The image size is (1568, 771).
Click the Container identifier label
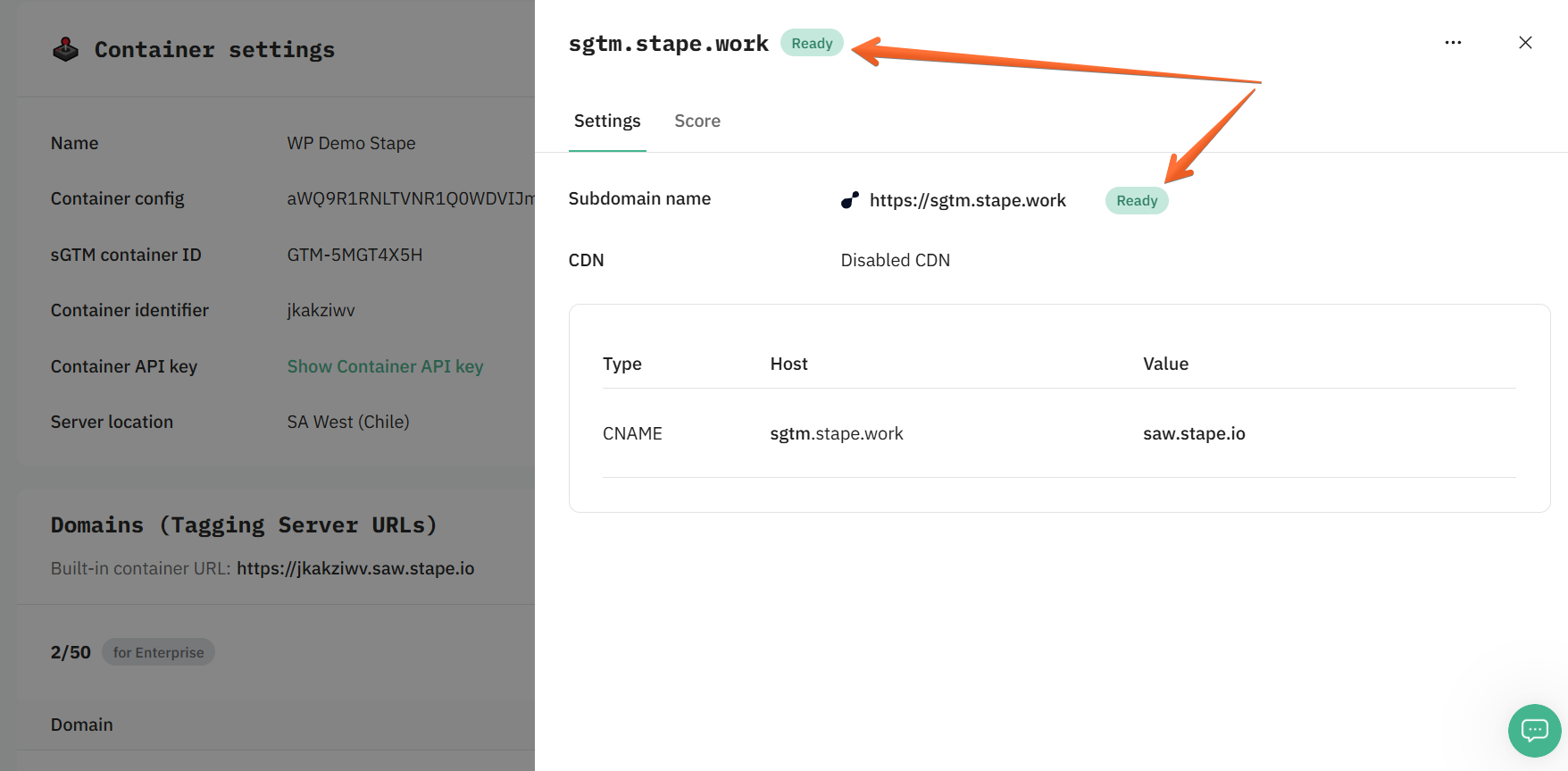(x=129, y=310)
